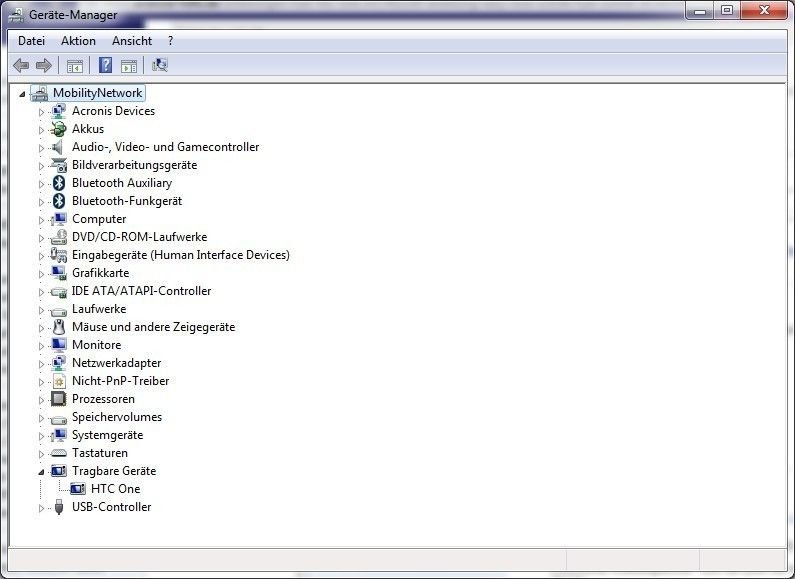Open the Aktion menu
This screenshot has width=795, height=579.
(78, 41)
